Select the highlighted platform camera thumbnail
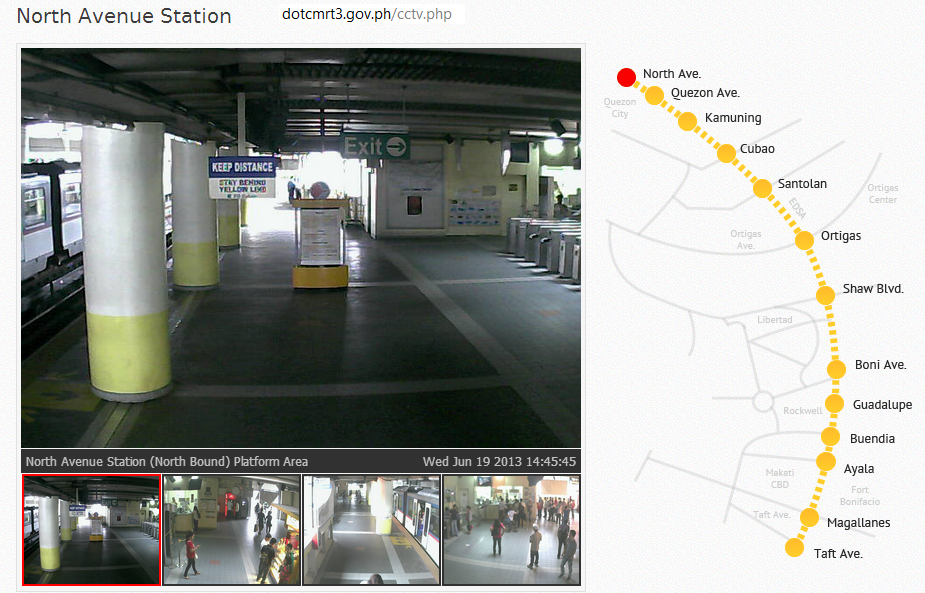Screen dimensions: 925x593 (90, 528)
